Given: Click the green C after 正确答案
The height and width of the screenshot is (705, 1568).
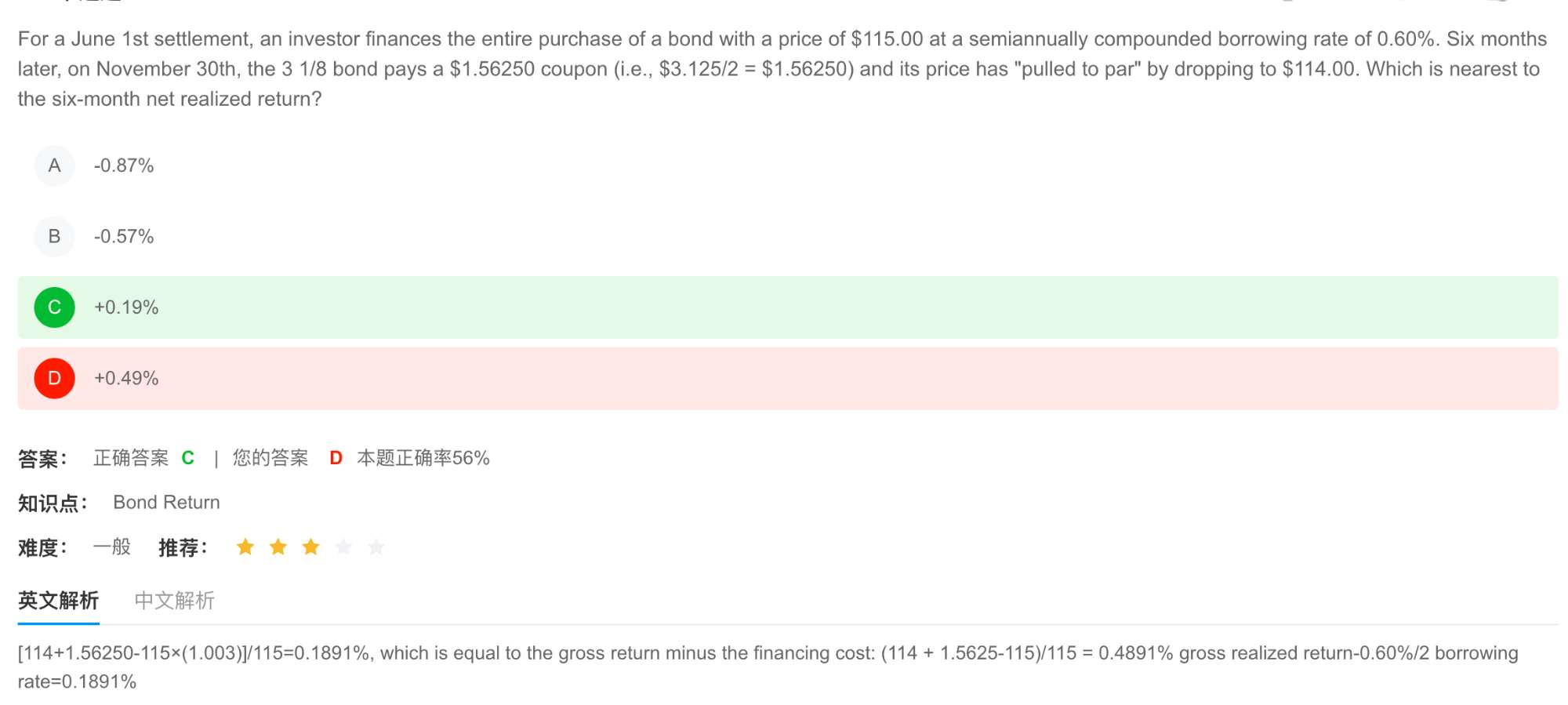Looking at the screenshot, I should click(188, 458).
